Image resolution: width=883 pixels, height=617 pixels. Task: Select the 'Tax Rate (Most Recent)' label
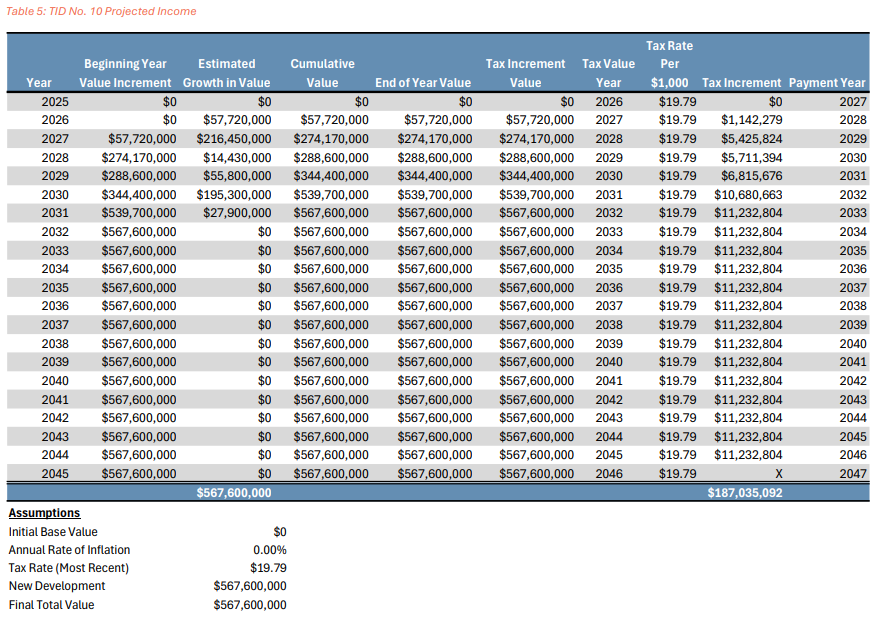[69, 568]
